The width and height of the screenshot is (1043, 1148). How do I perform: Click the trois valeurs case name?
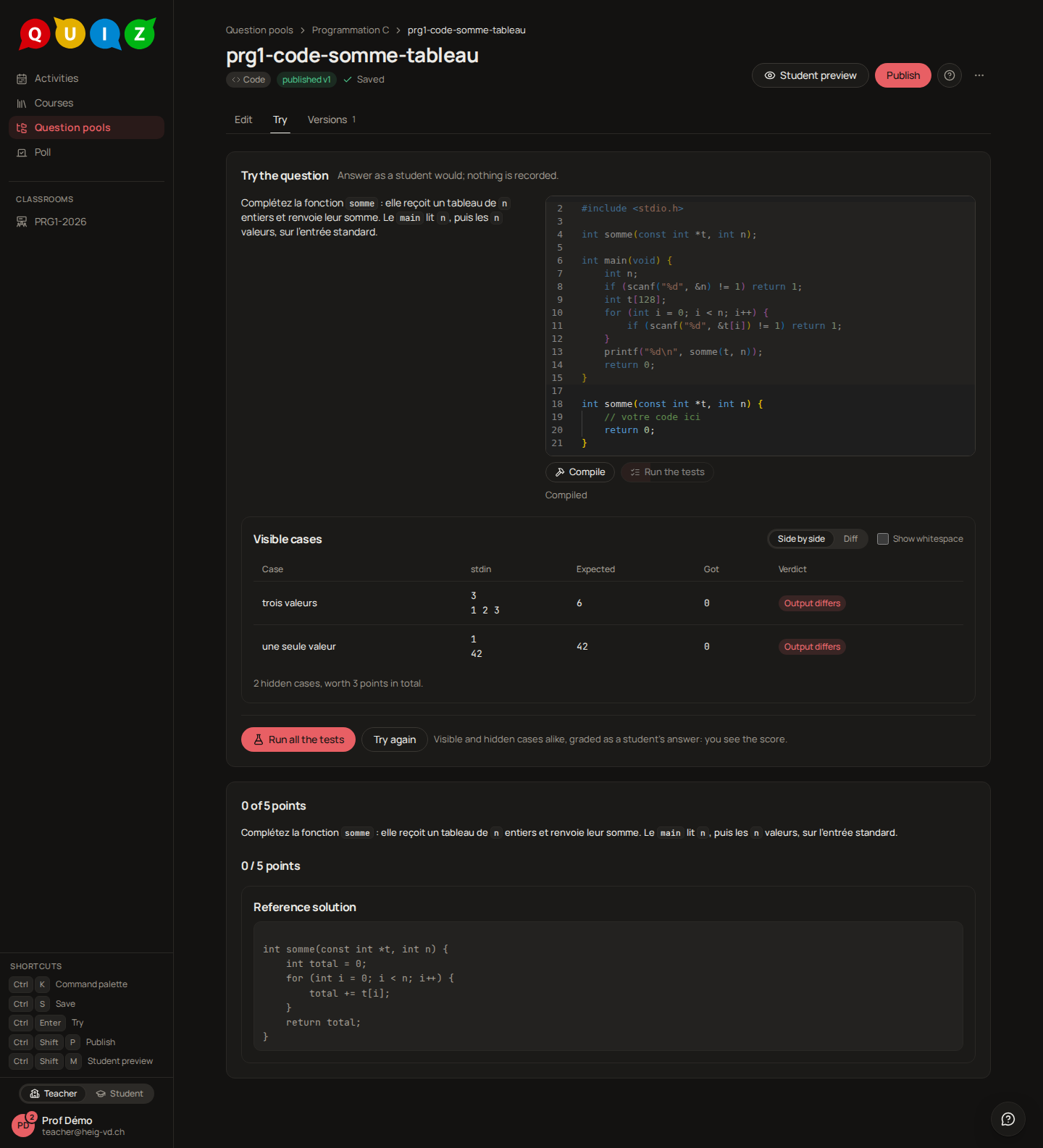(290, 603)
